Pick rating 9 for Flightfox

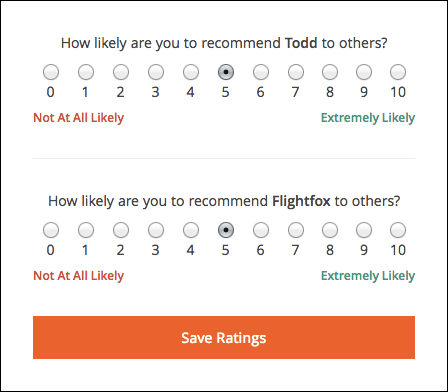coord(364,230)
